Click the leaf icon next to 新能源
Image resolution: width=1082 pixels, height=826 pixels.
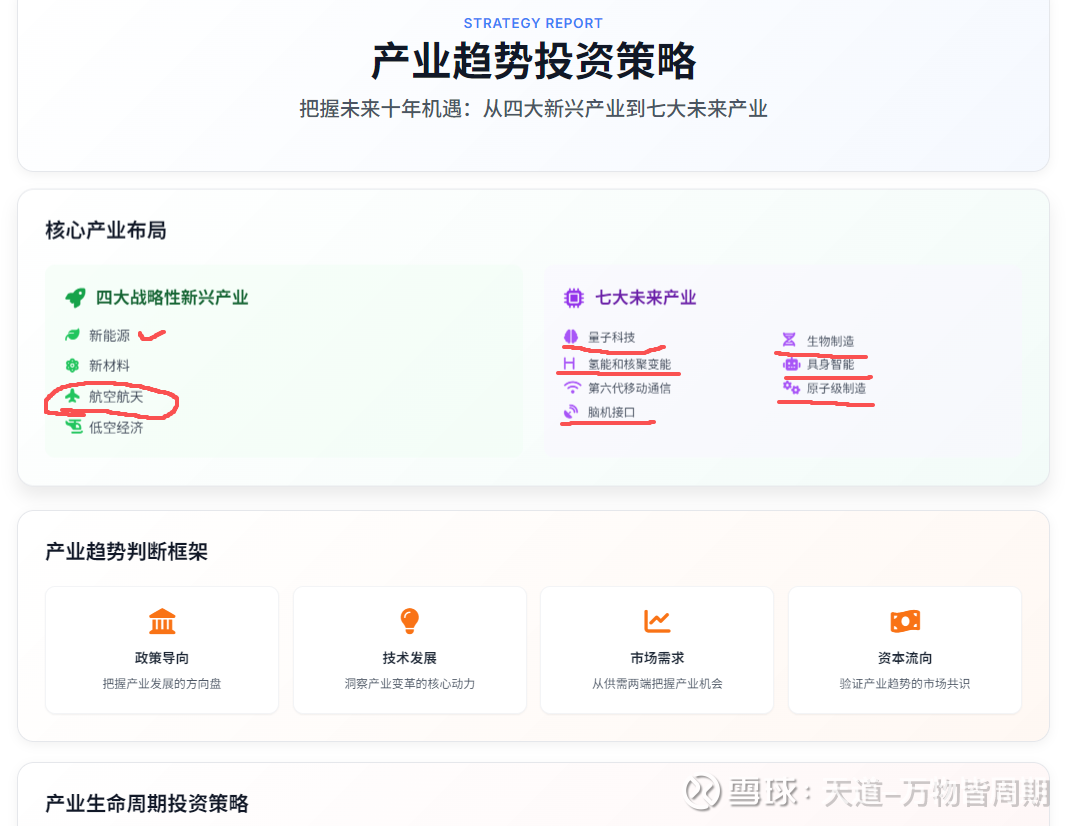point(72,335)
